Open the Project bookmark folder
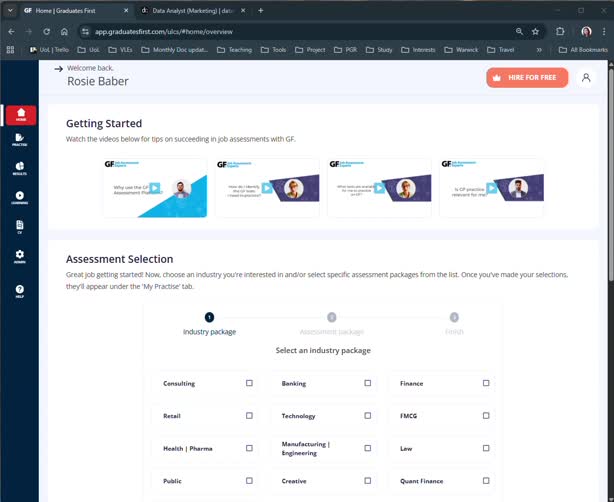This screenshot has height=502, width=614. click(x=310, y=50)
